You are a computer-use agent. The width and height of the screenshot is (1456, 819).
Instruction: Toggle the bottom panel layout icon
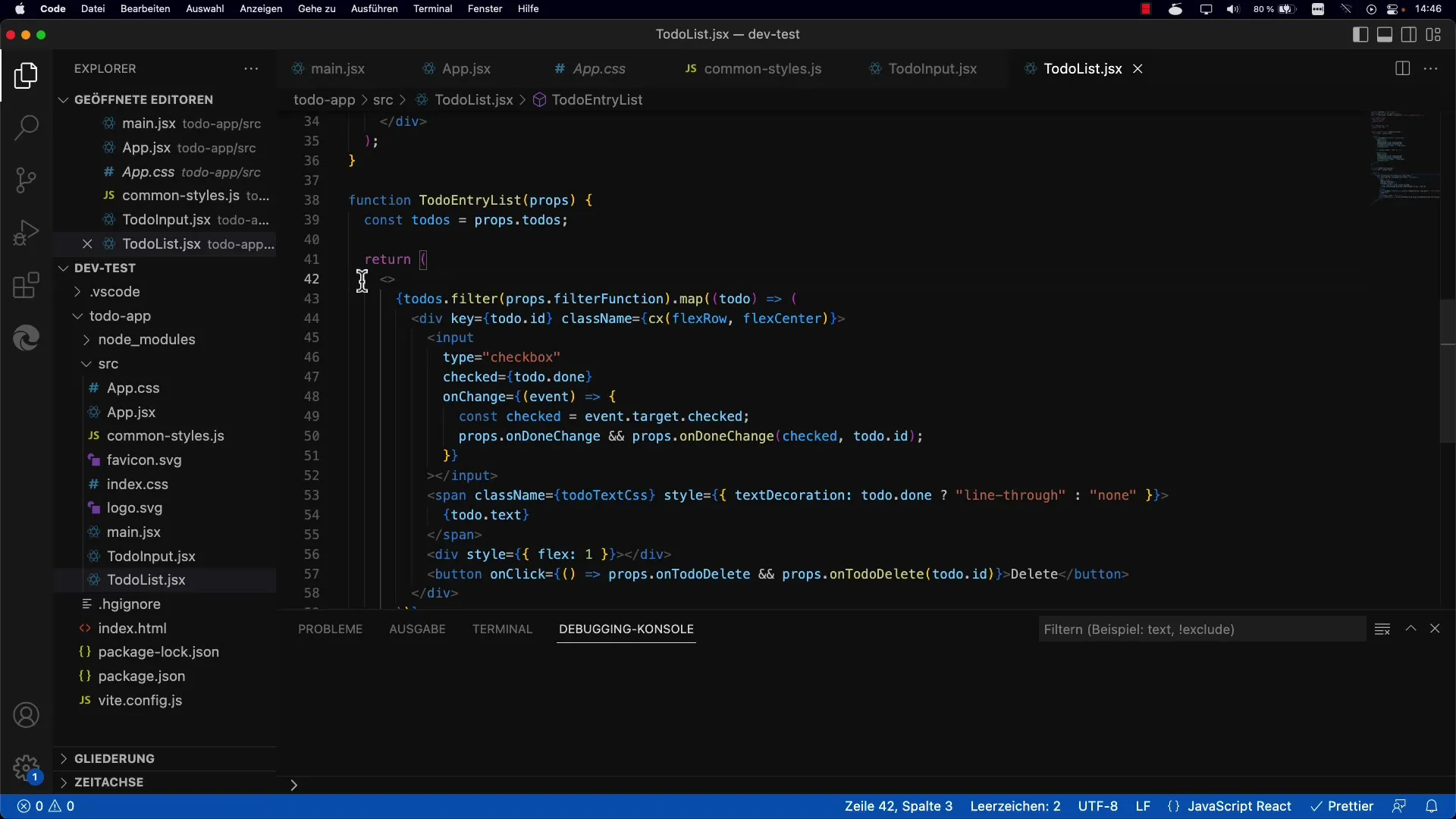click(1385, 35)
